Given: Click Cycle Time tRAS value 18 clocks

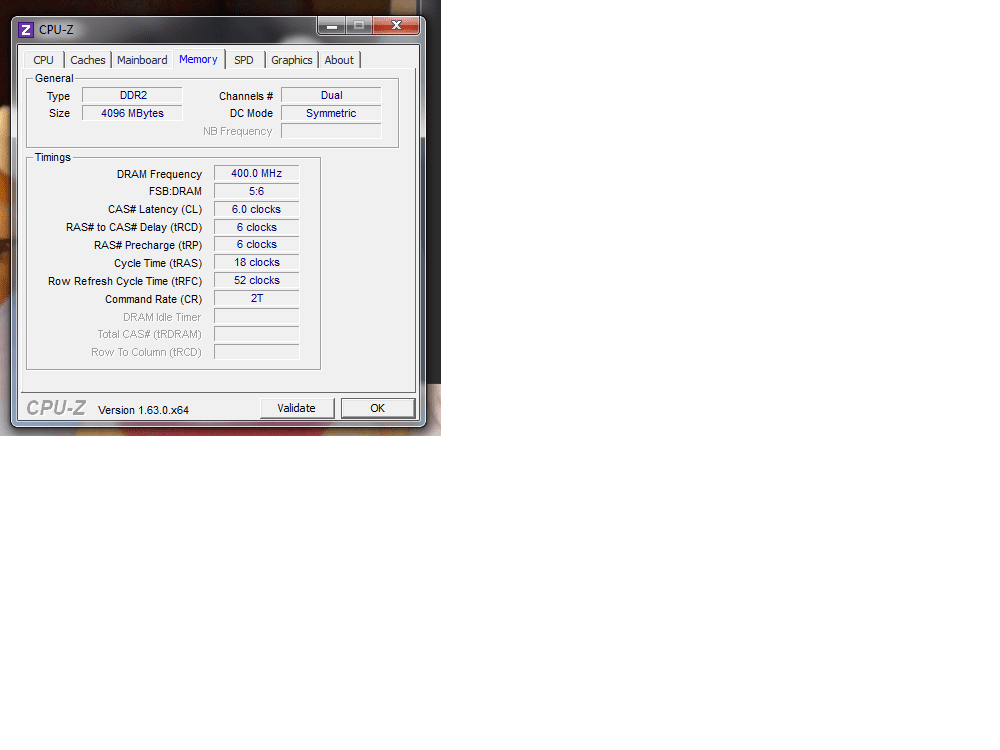Looking at the screenshot, I should pos(256,262).
